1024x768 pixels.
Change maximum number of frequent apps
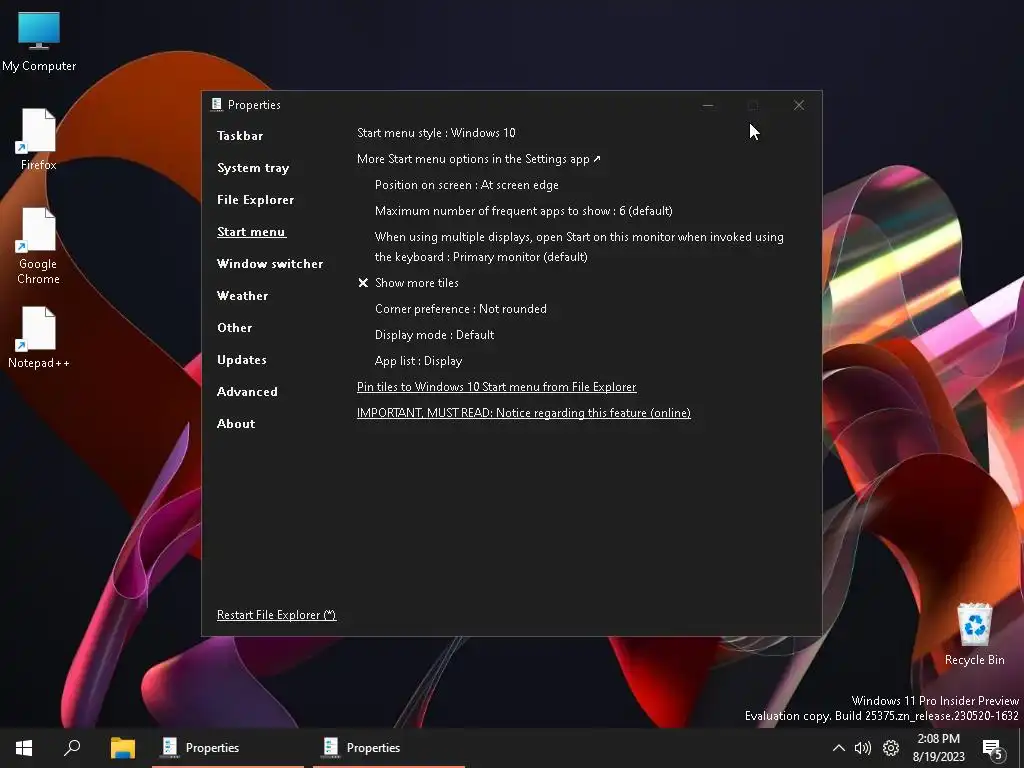[524, 211]
